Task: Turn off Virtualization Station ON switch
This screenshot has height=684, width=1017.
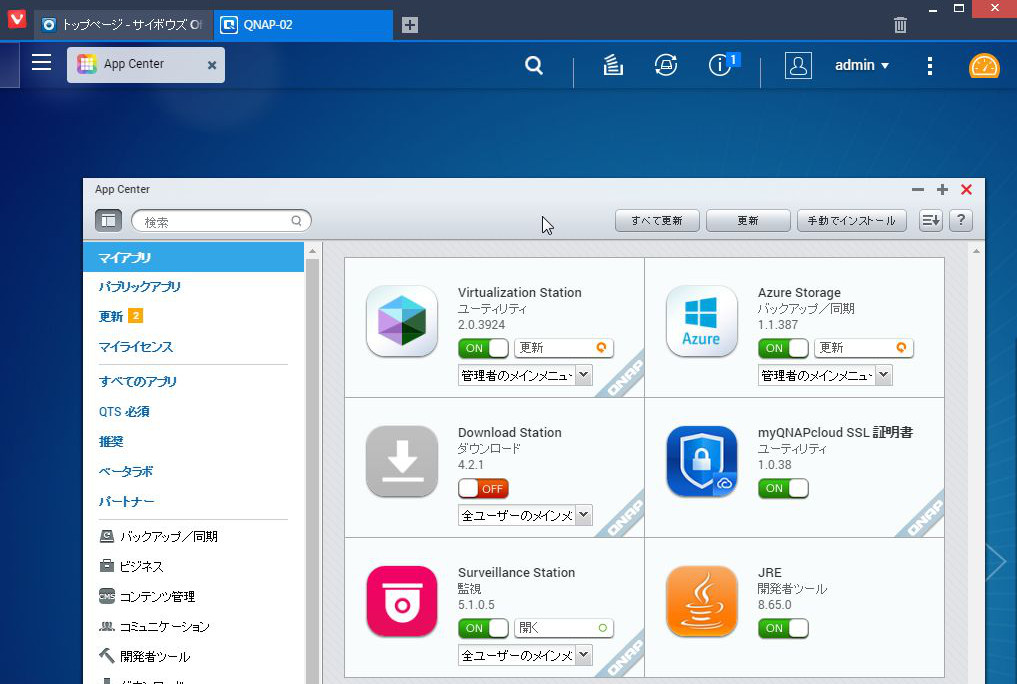Action: [483, 348]
